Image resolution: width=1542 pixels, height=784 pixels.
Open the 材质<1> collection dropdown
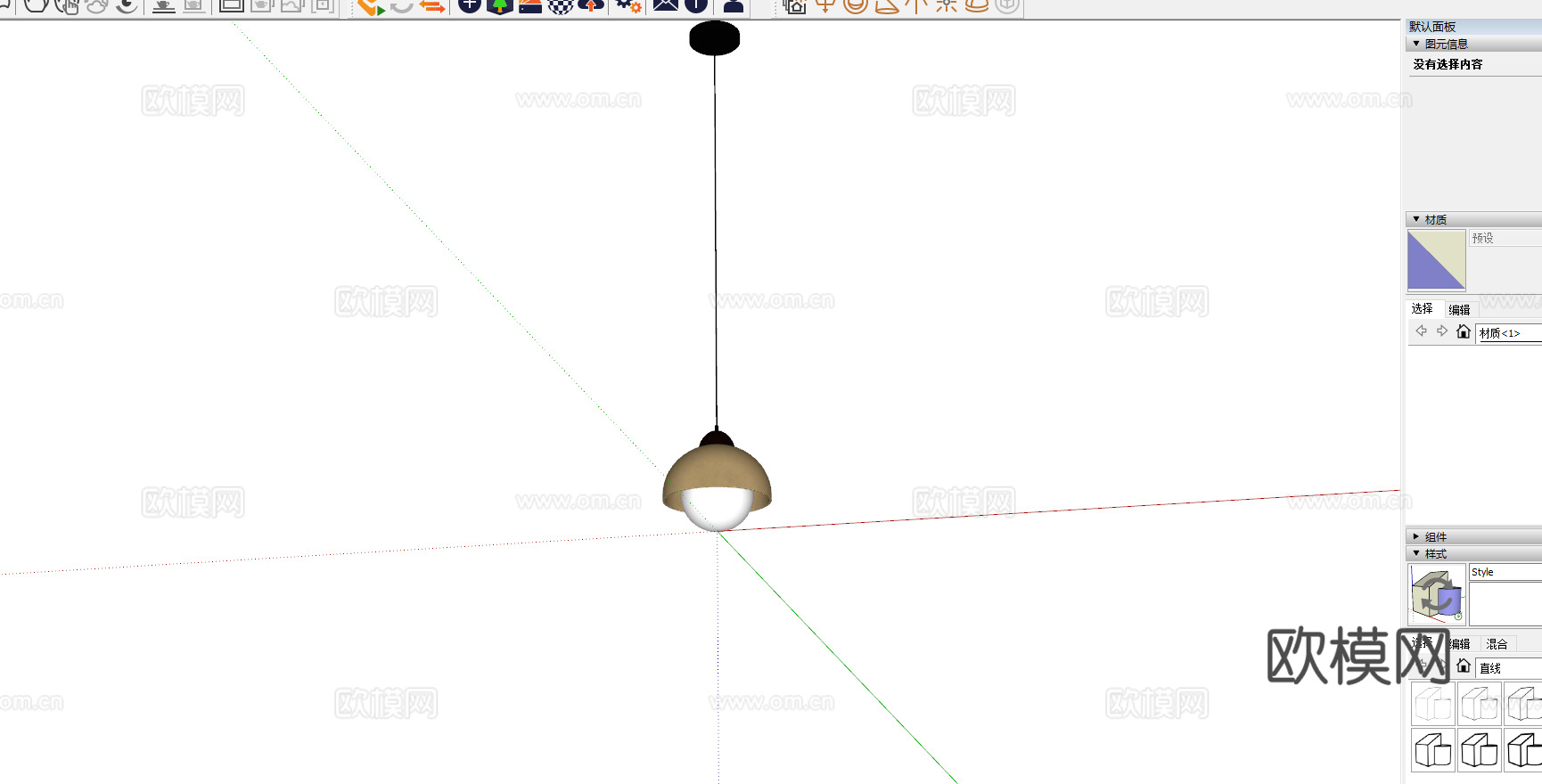coord(1509,333)
